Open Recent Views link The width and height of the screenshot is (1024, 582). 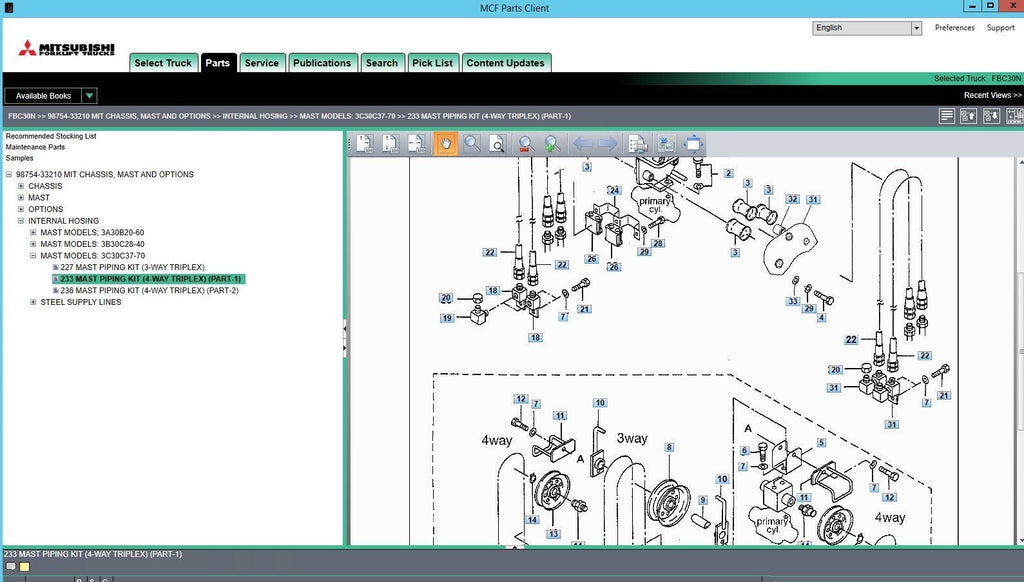coord(992,96)
